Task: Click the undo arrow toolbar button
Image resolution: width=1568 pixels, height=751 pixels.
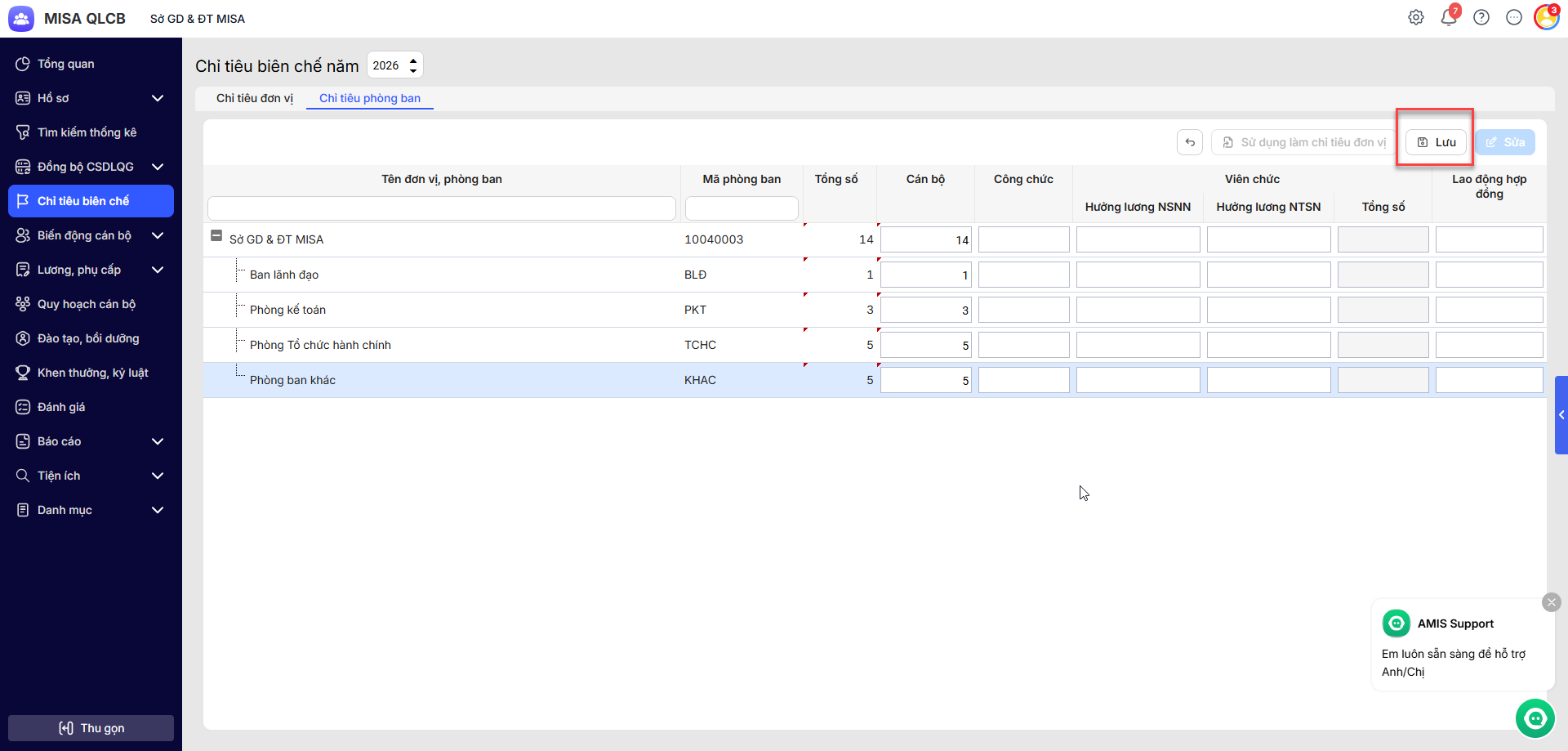Action: click(x=1190, y=142)
